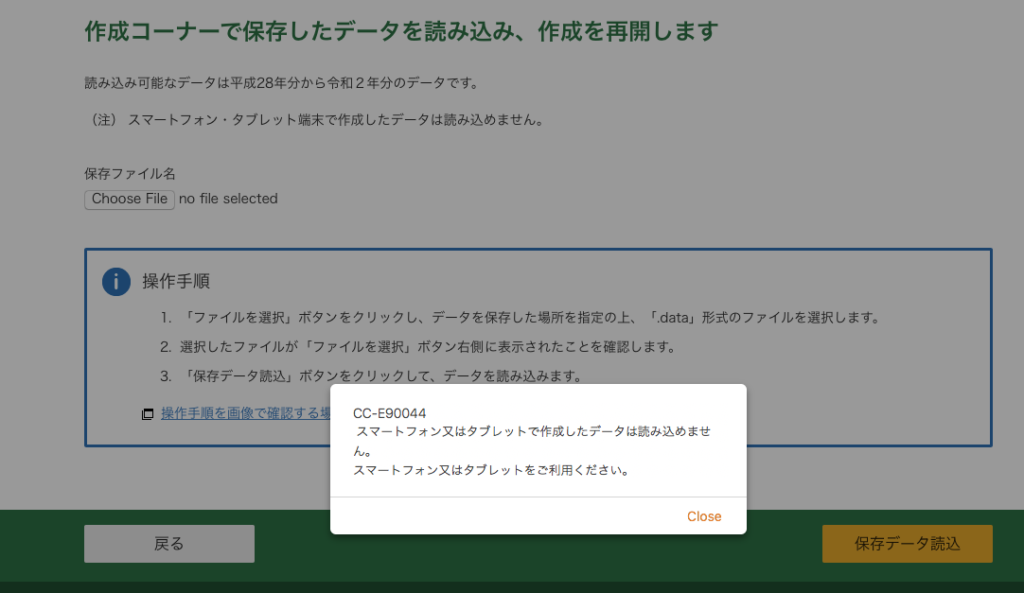Image resolution: width=1024 pixels, height=593 pixels.
Task: Click the 保存ファイル名 field label
Action: 130,174
